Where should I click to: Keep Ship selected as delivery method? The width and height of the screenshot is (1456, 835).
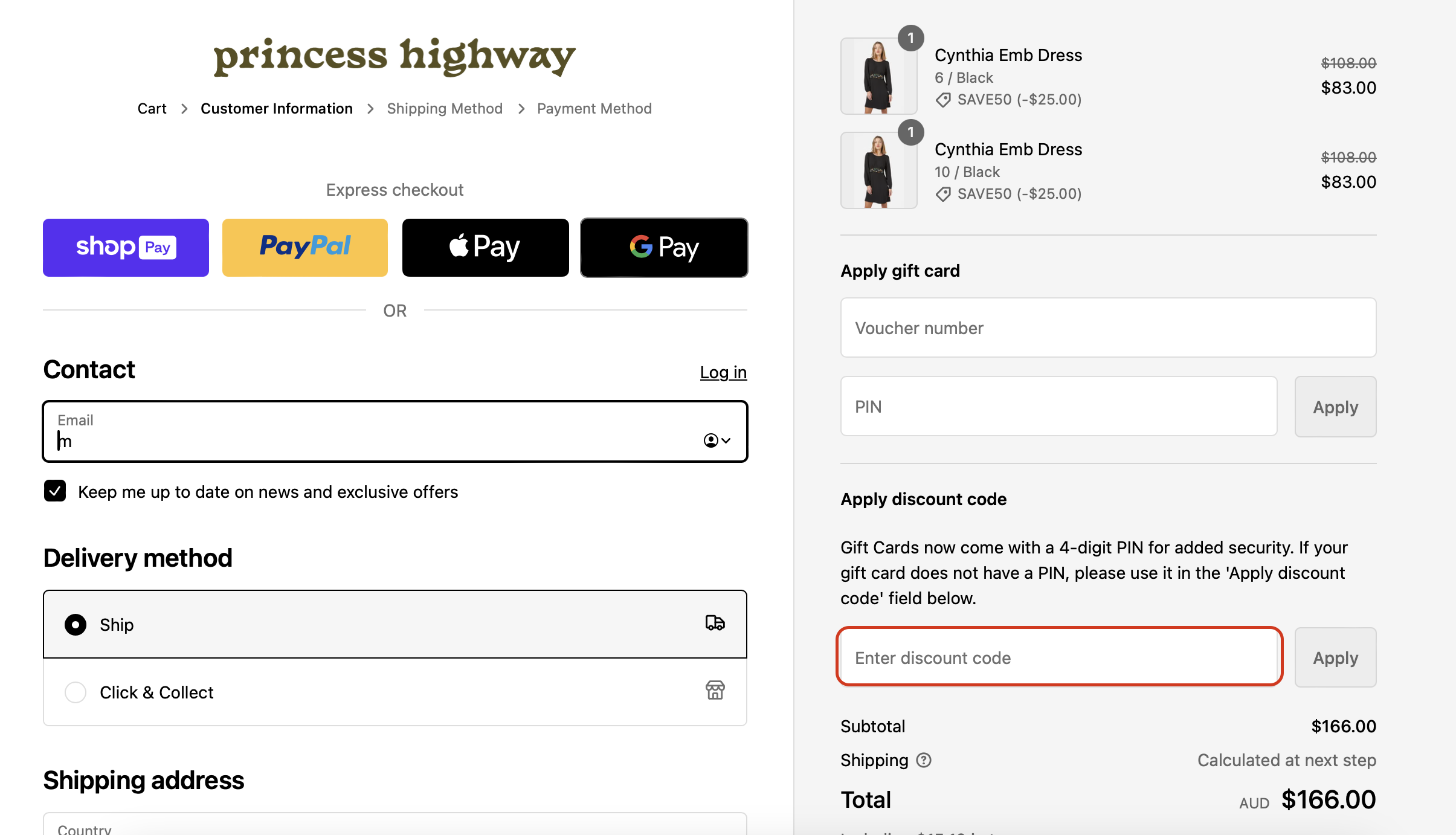76,625
